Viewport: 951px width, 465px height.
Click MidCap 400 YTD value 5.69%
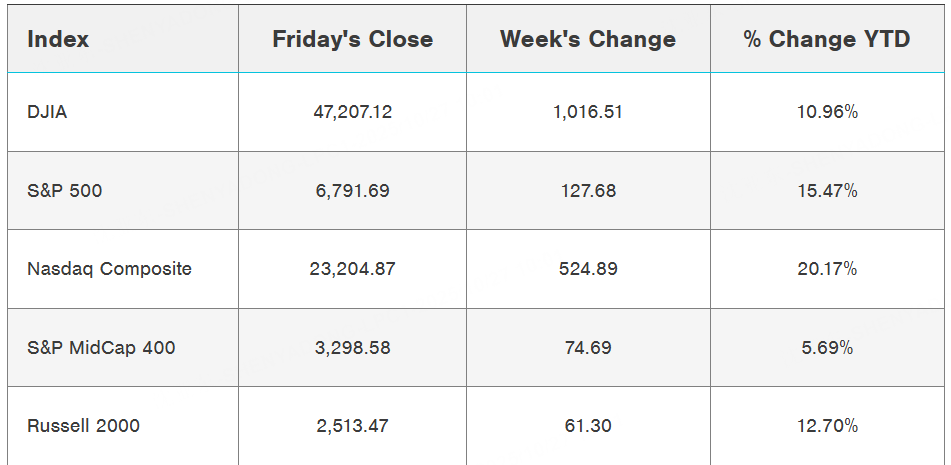827,348
